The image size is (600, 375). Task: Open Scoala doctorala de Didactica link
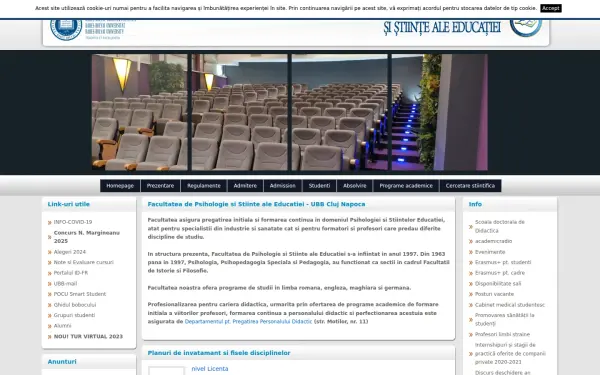500,226
